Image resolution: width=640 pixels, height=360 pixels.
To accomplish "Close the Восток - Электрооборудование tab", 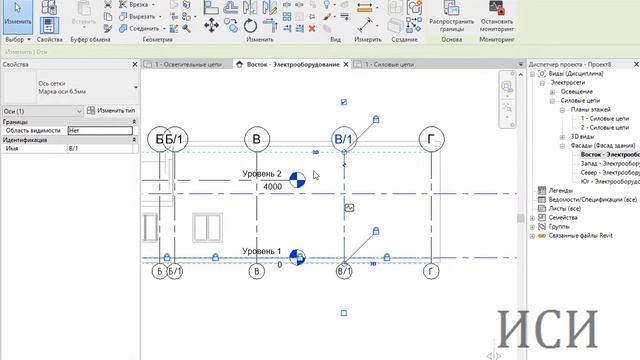I will click(346, 64).
